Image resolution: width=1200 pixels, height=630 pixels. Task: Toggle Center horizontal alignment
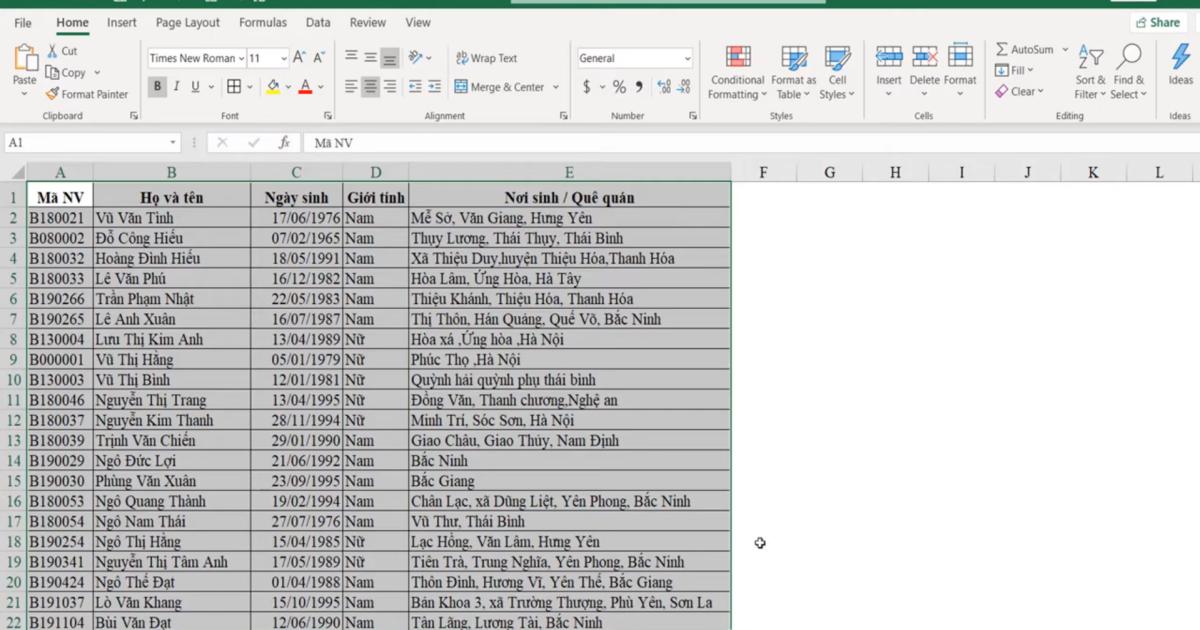pos(371,87)
